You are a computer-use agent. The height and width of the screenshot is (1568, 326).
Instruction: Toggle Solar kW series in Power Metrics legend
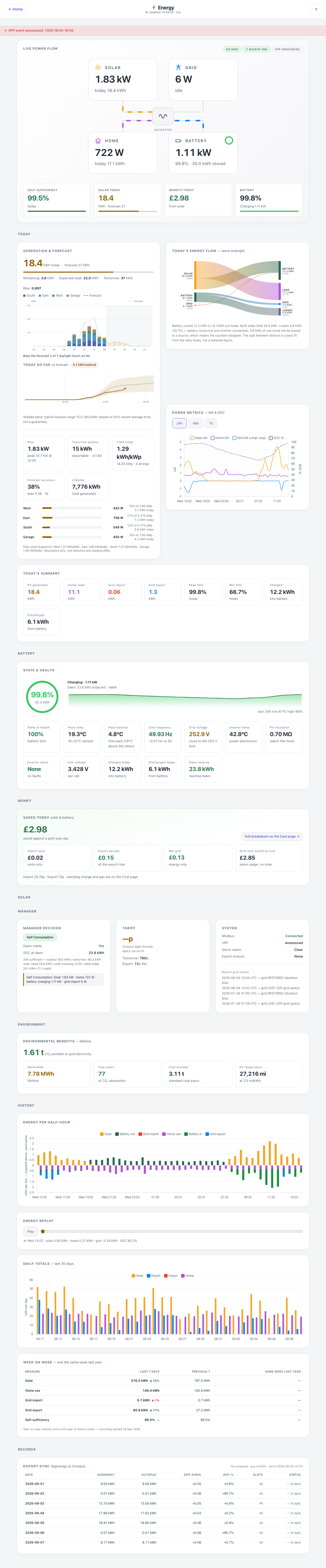(x=199, y=438)
